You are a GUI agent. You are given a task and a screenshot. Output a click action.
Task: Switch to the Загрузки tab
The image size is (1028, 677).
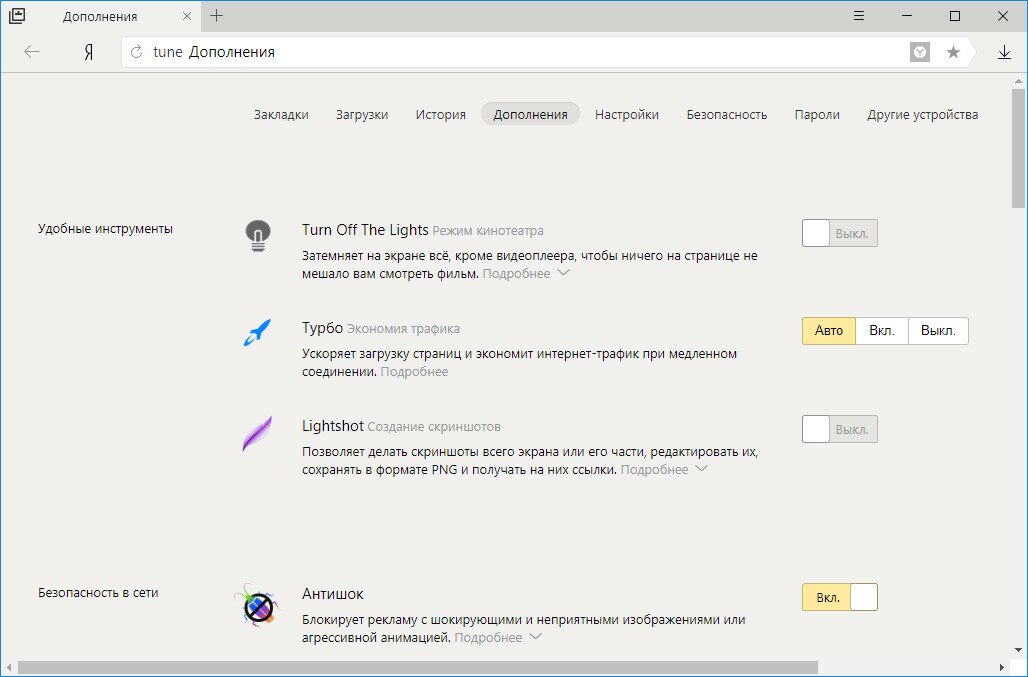point(362,114)
